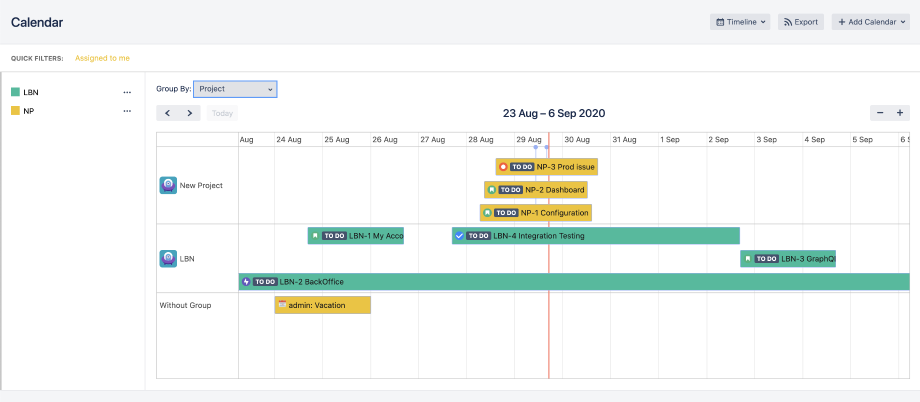Click the story icon on NP-2 Dashboard
The width and height of the screenshot is (920, 402).
point(492,189)
